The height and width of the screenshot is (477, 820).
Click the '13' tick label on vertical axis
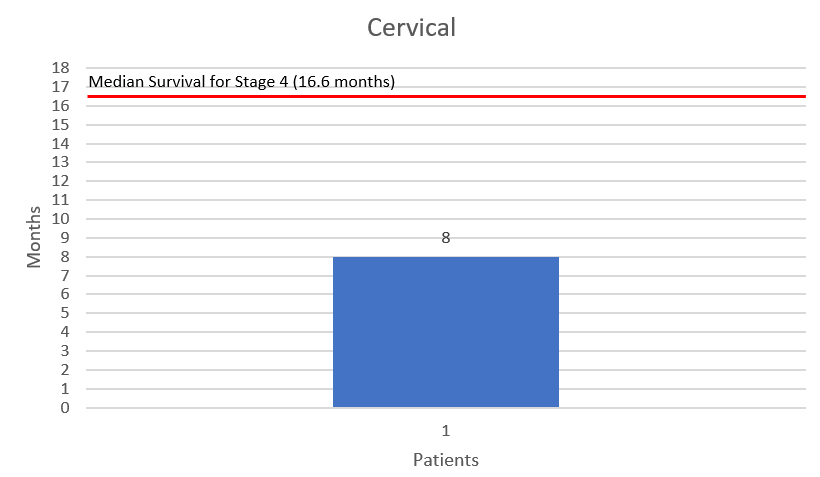[x=60, y=163]
